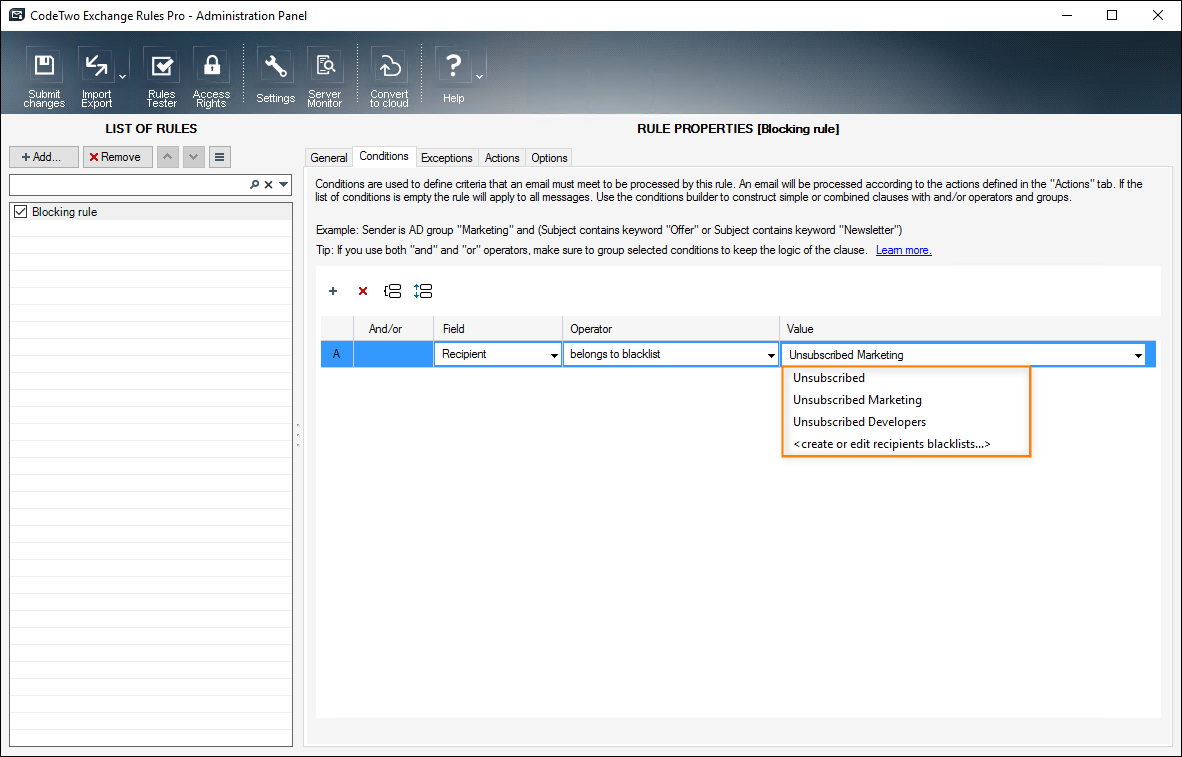This screenshot has width=1182, height=757.
Task: Switch to the Options tab
Action: pos(549,158)
